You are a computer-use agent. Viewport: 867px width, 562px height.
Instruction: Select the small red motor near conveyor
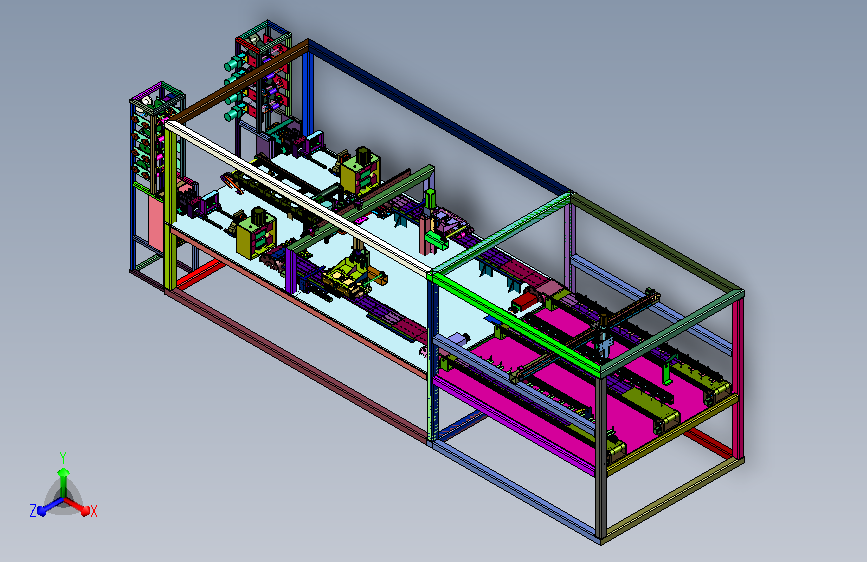pyautogui.click(x=524, y=301)
